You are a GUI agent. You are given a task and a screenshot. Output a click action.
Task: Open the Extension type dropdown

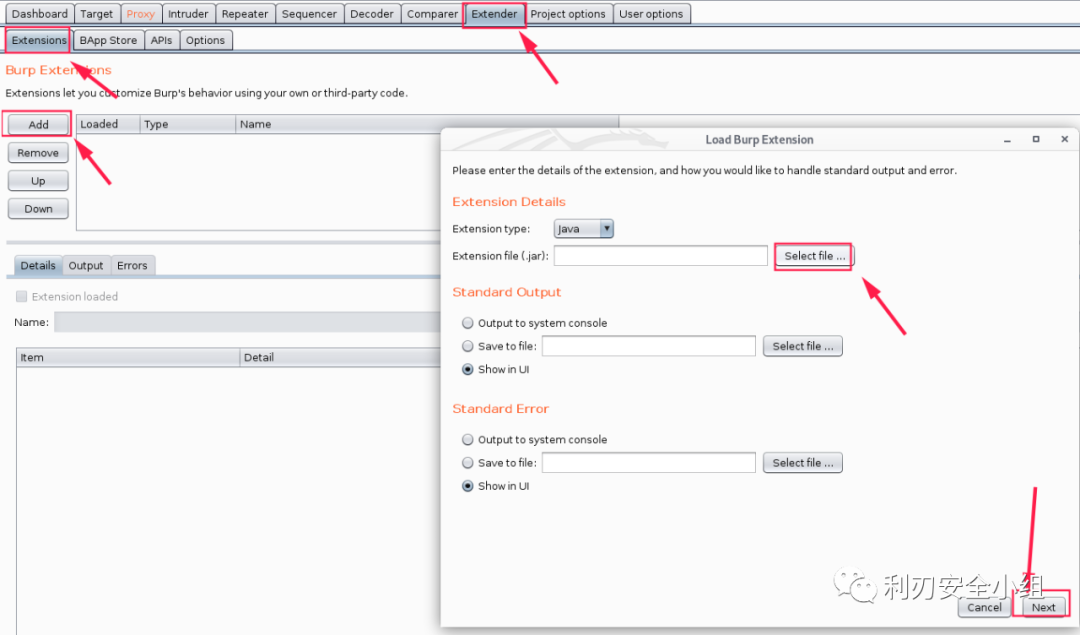(x=583, y=229)
